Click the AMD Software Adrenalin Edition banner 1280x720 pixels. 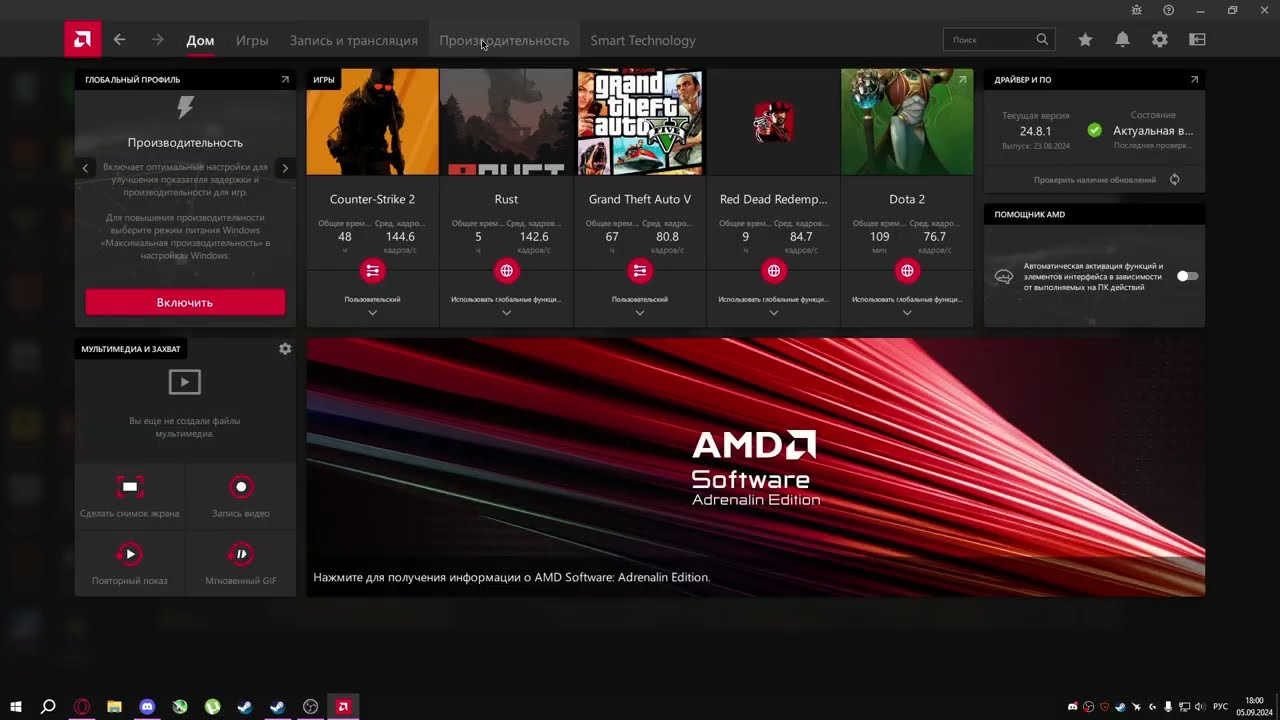click(x=755, y=467)
